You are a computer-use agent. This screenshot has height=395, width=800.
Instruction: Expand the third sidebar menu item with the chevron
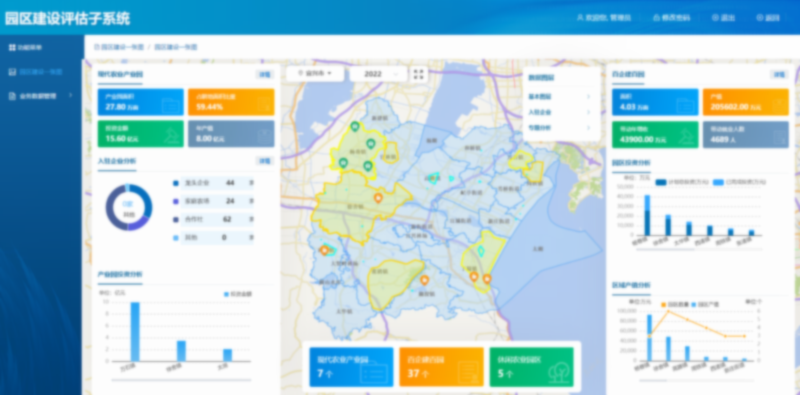point(41,96)
